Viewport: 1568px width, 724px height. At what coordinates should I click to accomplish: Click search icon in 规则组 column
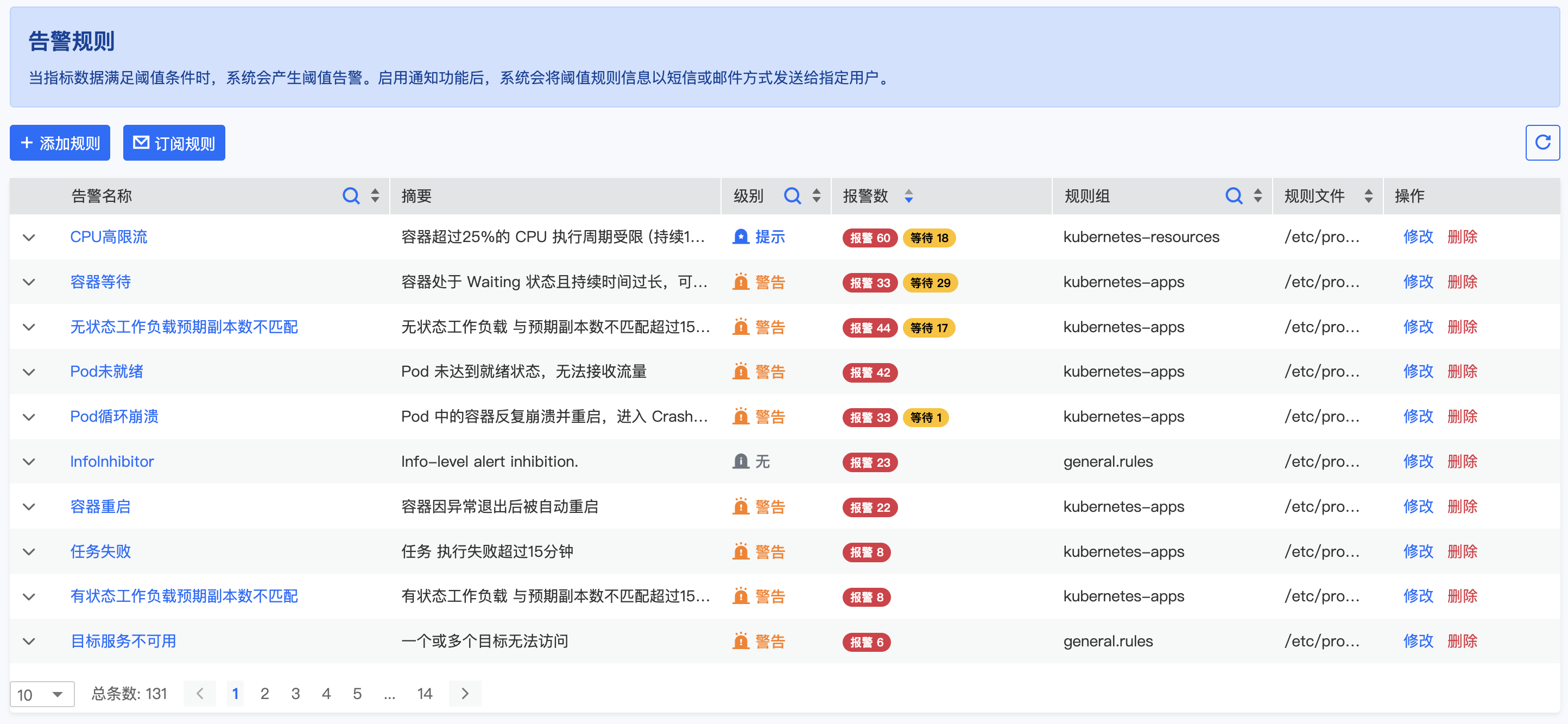pos(1233,196)
